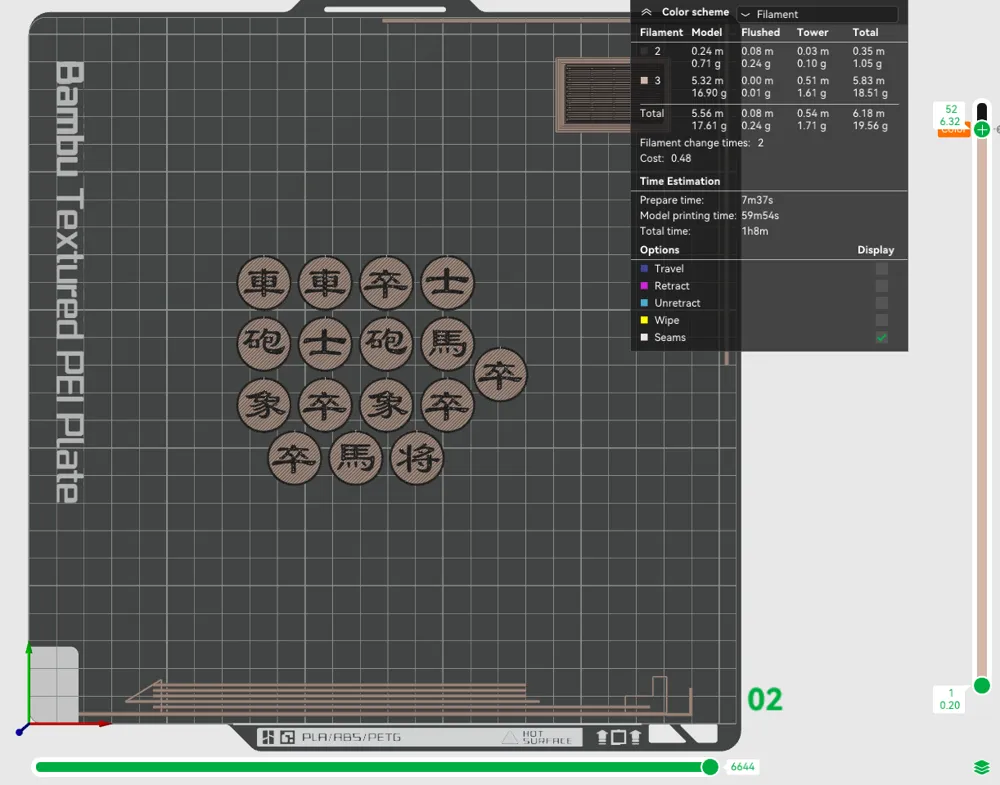Tick the Wipe display checkbox
The height and width of the screenshot is (785, 1000).
click(x=881, y=320)
